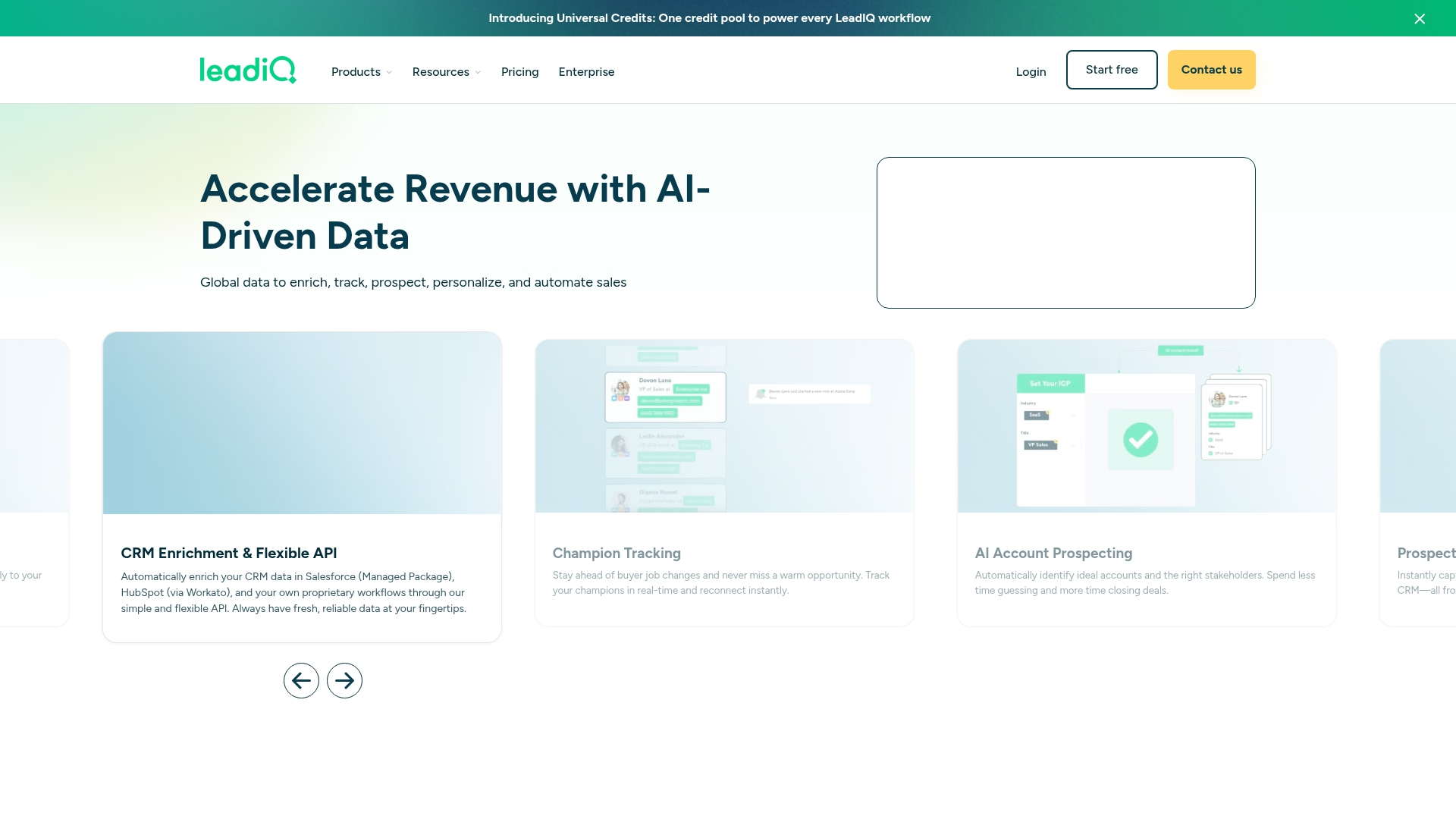Click the Universal Credits announcement text

(709, 18)
